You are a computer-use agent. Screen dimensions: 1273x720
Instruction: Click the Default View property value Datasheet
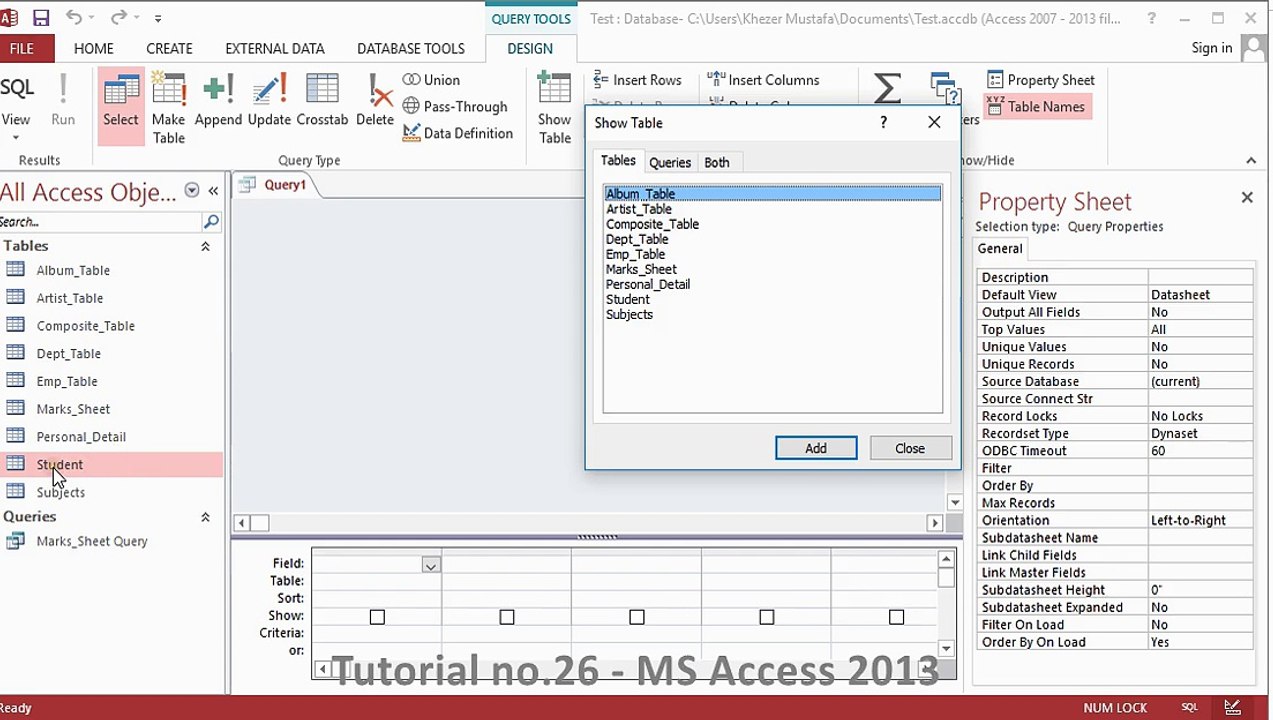(x=1200, y=295)
